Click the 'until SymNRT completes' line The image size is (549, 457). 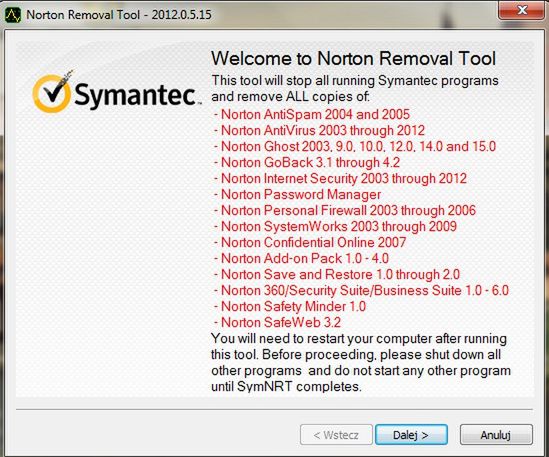286,387
